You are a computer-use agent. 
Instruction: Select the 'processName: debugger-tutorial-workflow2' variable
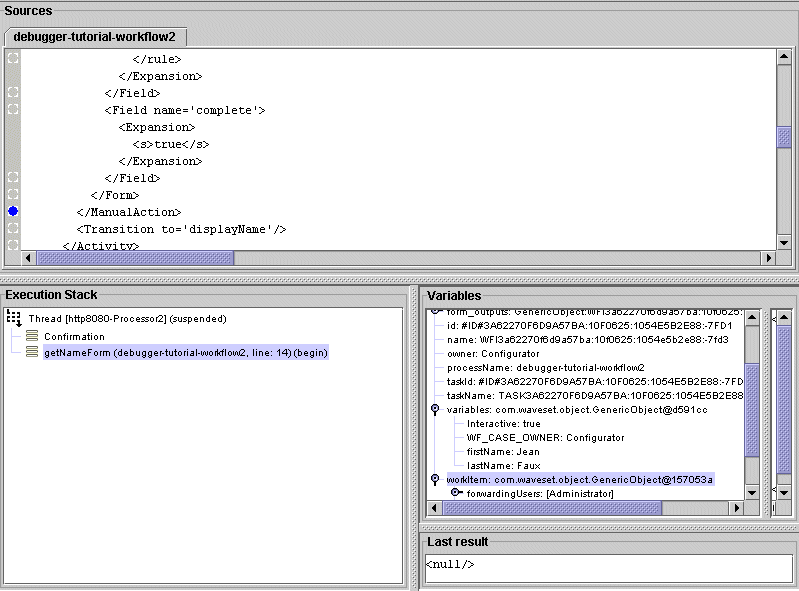[x=545, y=368]
